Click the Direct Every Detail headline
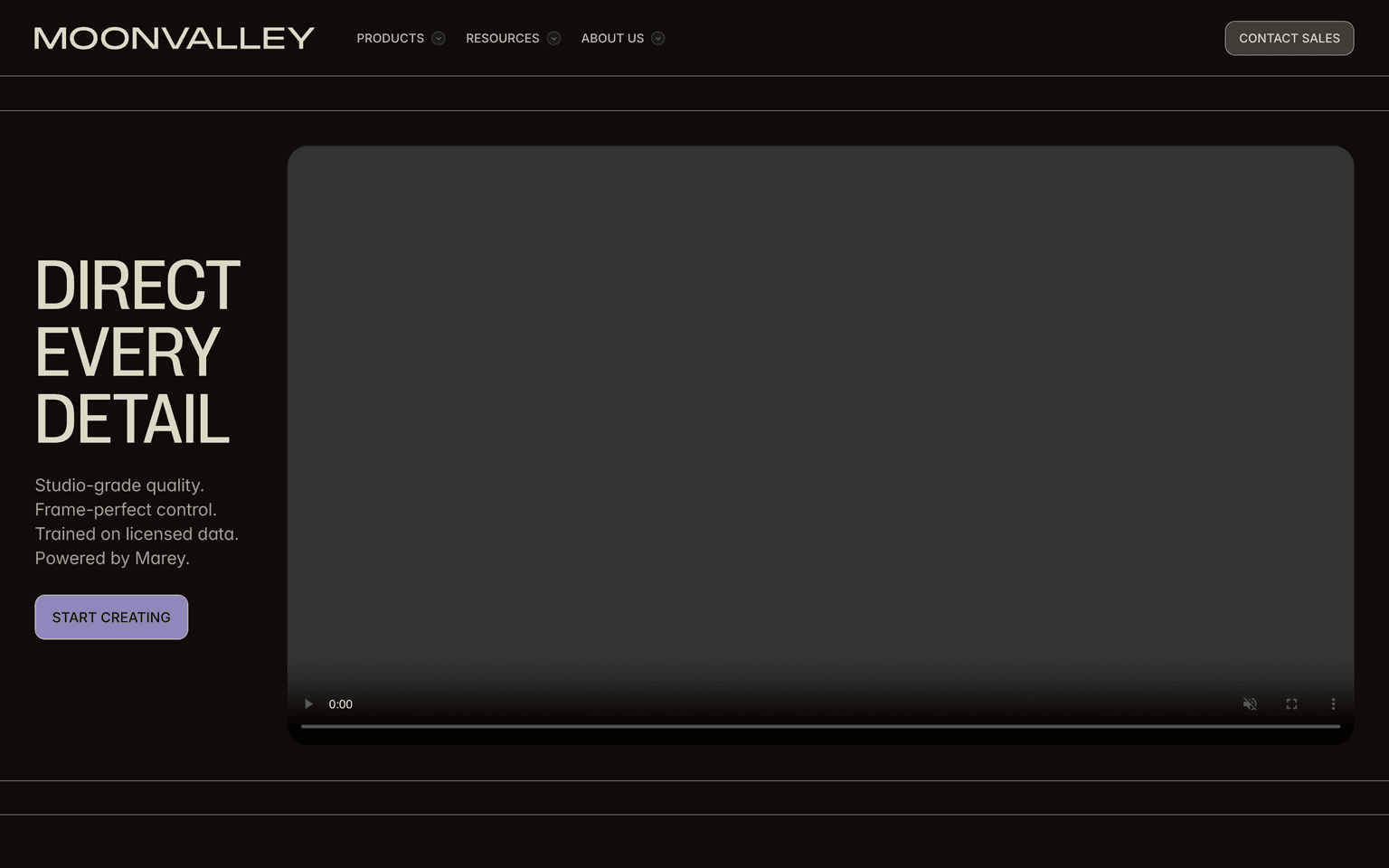The image size is (1389, 868). 137,352
